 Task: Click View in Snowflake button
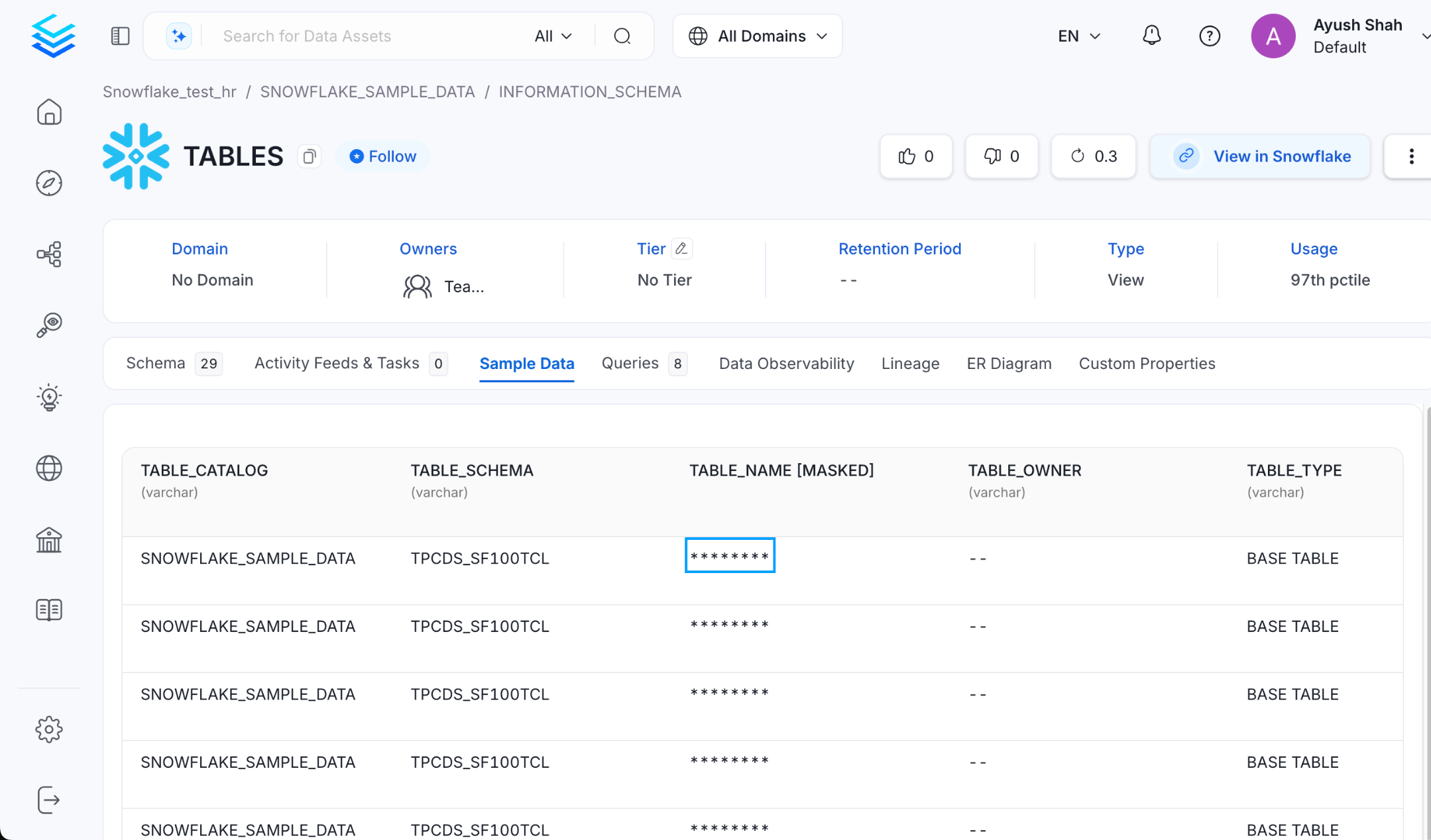click(1259, 156)
